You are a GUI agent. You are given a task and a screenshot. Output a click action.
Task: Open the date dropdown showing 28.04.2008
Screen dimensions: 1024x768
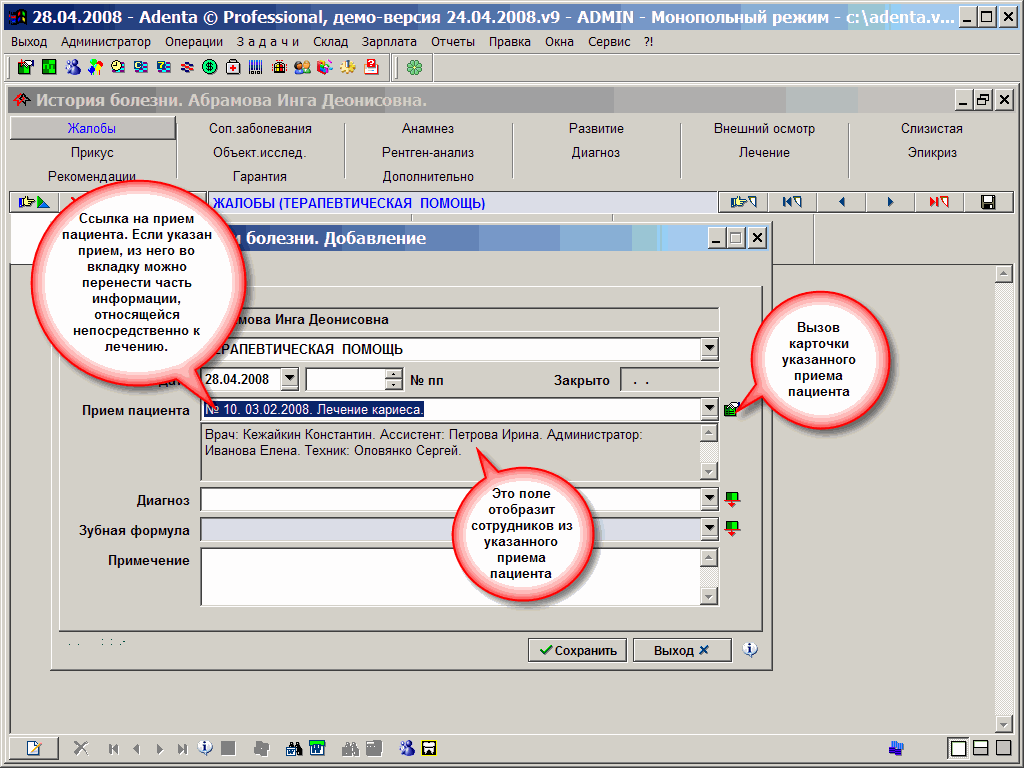coord(289,380)
